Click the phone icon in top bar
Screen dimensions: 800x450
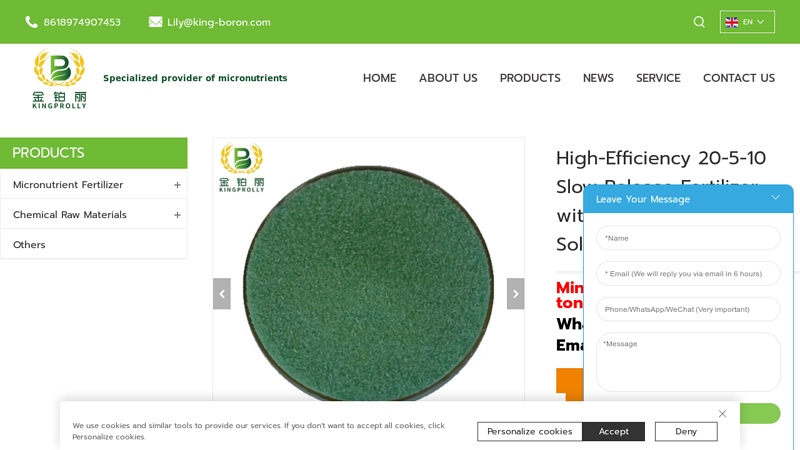pos(31,22)
